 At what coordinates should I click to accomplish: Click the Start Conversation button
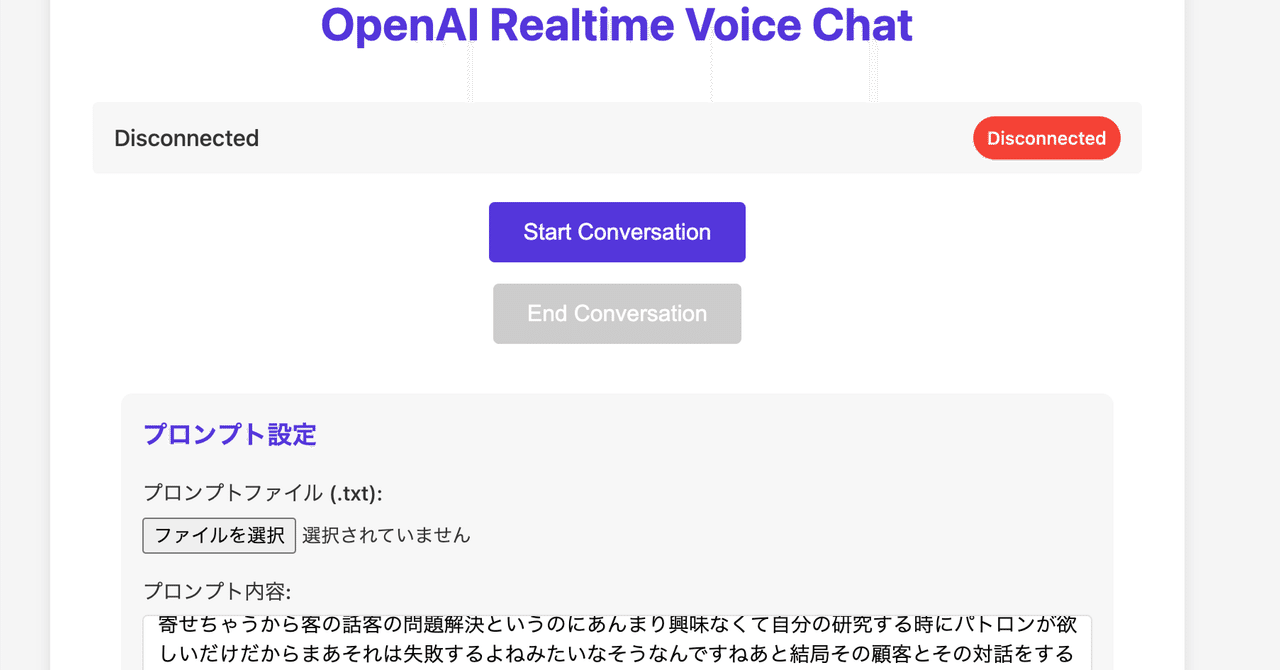tap(617, 232)
